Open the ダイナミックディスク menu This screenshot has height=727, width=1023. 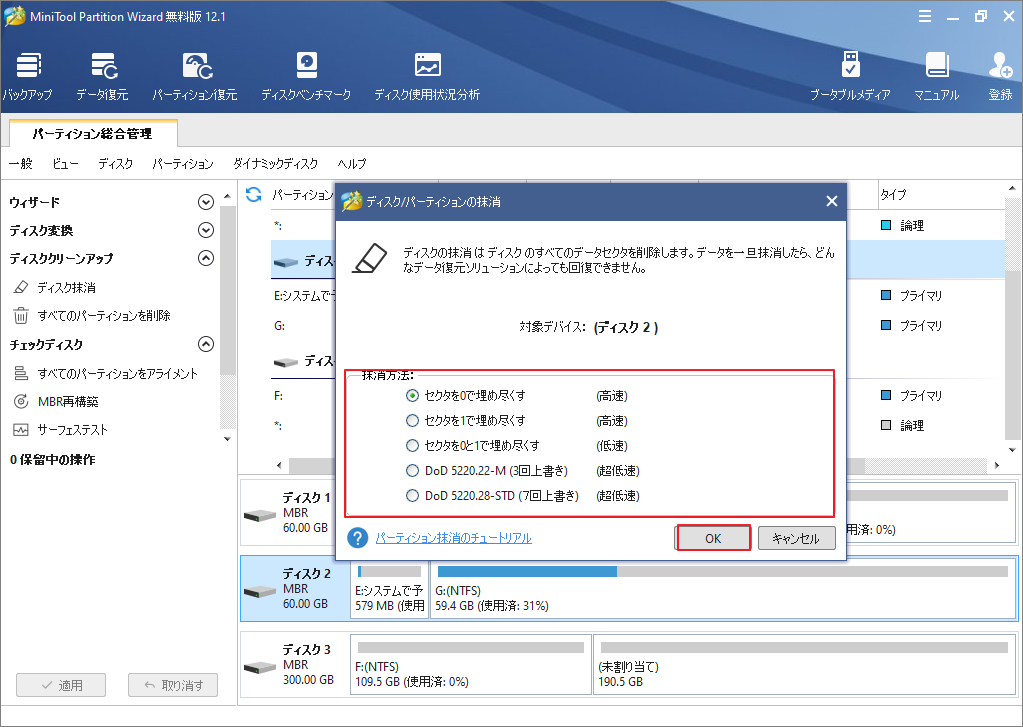pos(275,164)
